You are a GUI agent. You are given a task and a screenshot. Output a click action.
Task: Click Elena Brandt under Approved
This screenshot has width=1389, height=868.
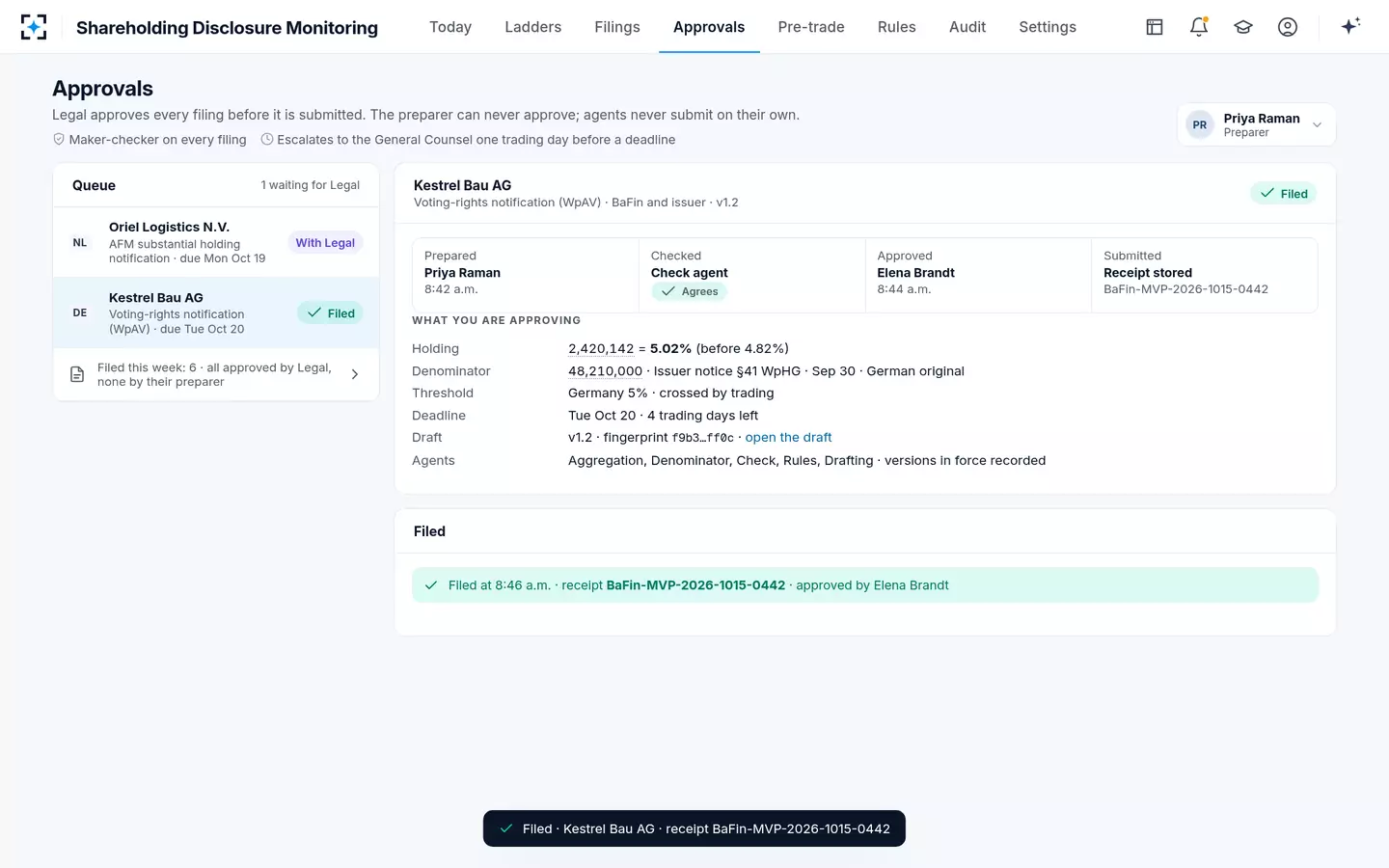click(x=915, y=273)
